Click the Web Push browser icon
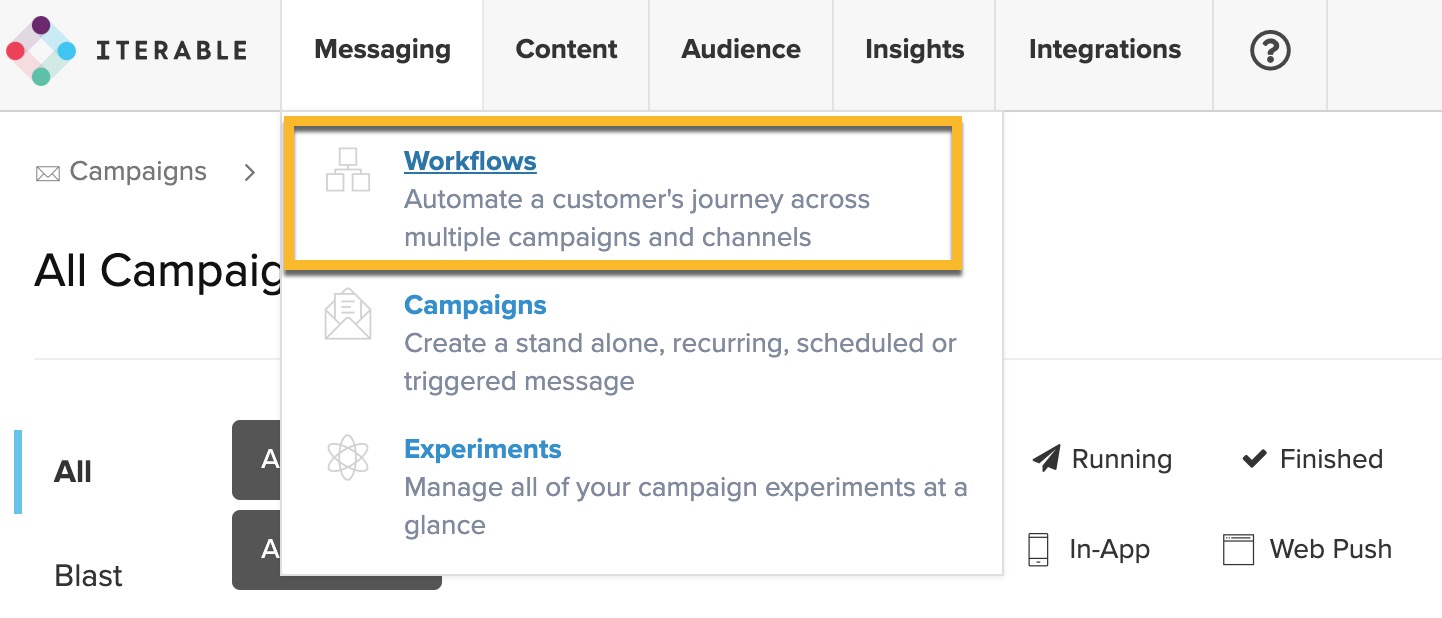This screenshot has width=1442, height=618. [x=1238, y=549]
